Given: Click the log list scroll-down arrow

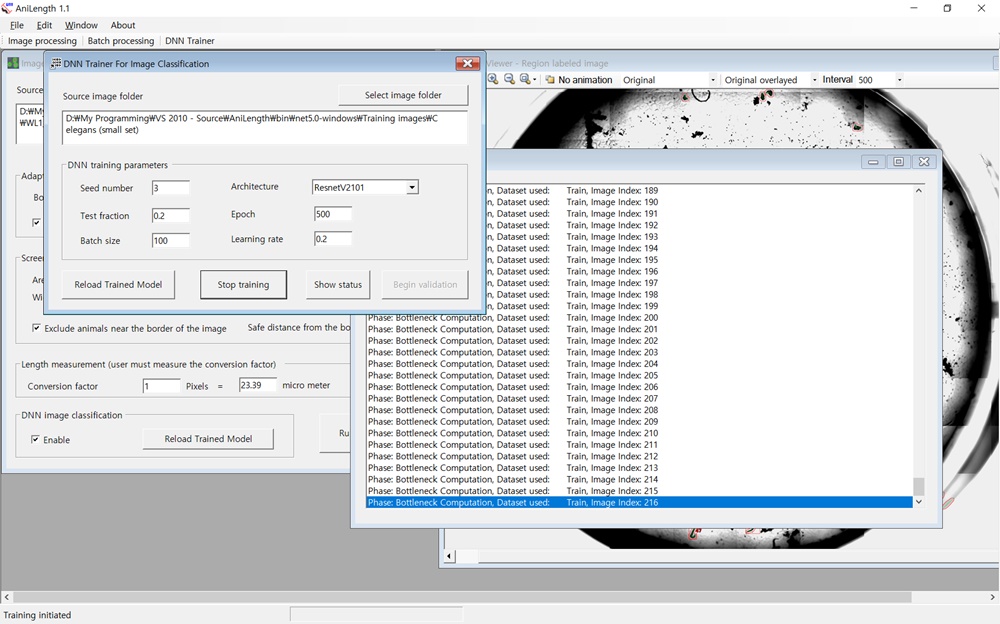Looking at the screenshot, I should 918,502.
